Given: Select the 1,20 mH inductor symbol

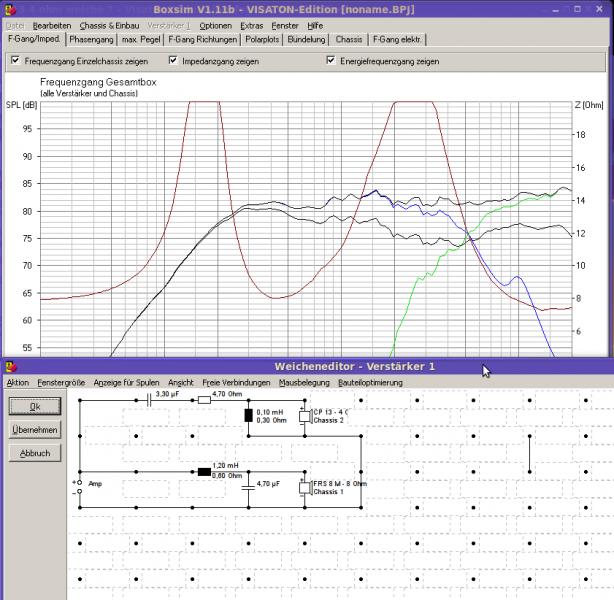Looking at the screenshot, I should pyautogui.click(x=204, y=472).
